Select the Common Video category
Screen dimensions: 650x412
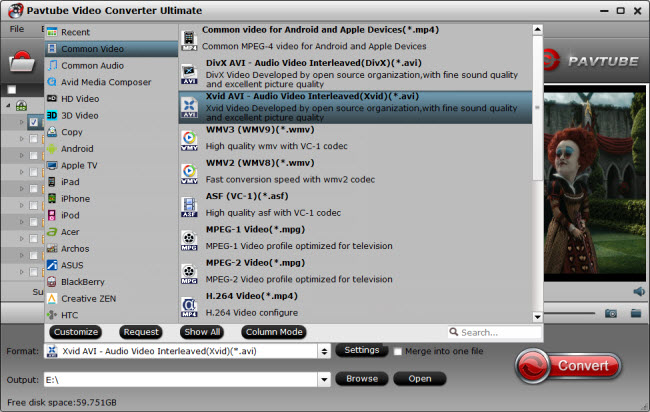click(111, 48)
